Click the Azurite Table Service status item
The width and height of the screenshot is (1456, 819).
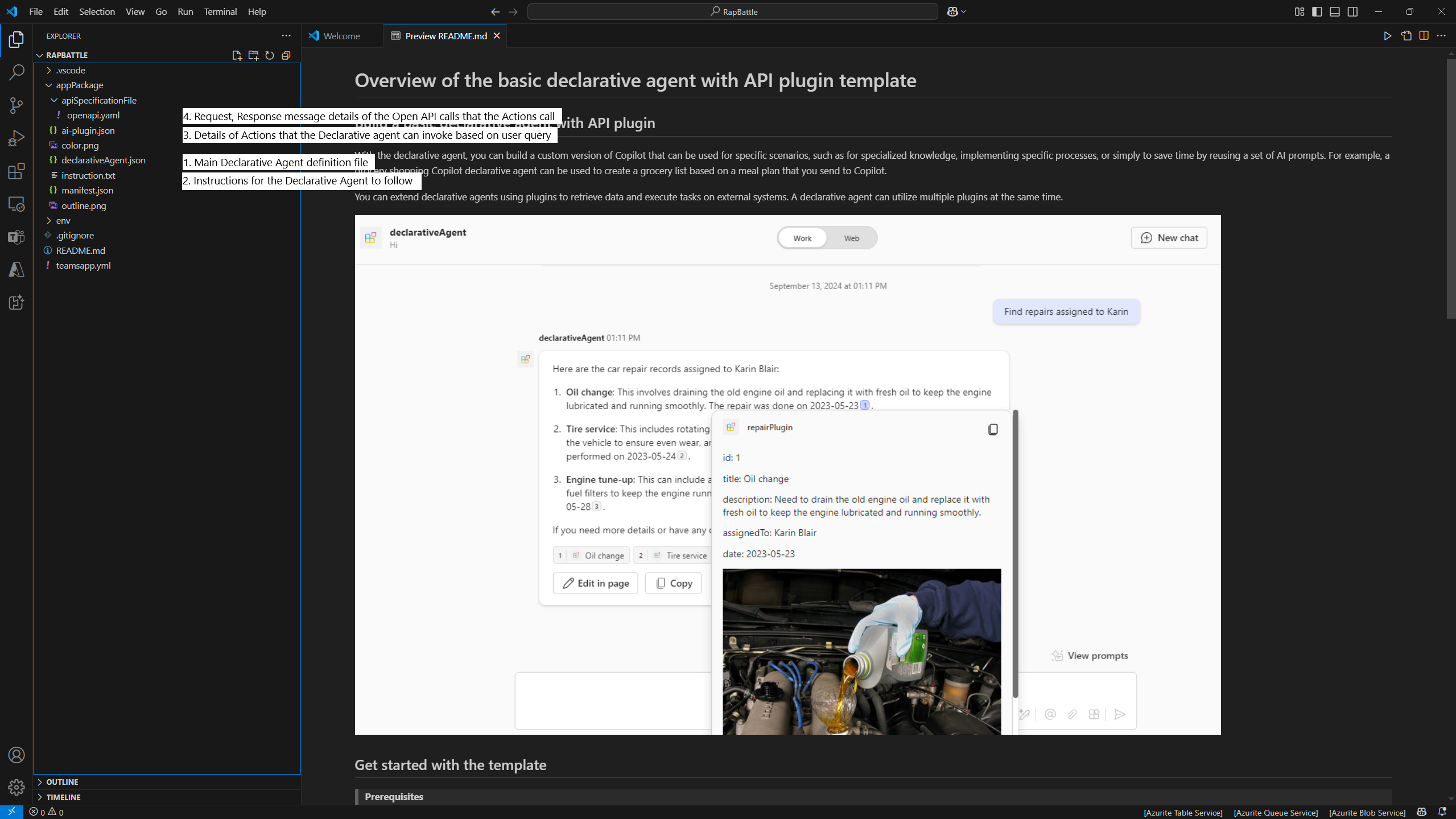1183,812
